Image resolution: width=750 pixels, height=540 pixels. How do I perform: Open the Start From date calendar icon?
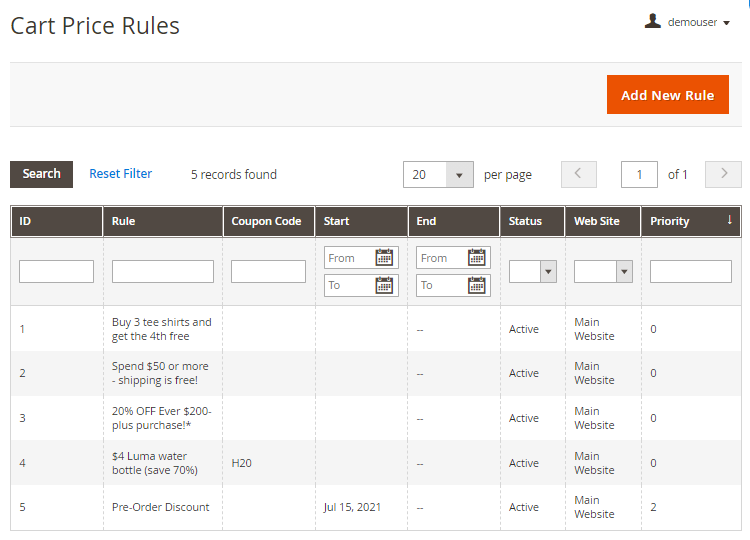[384, 258]
